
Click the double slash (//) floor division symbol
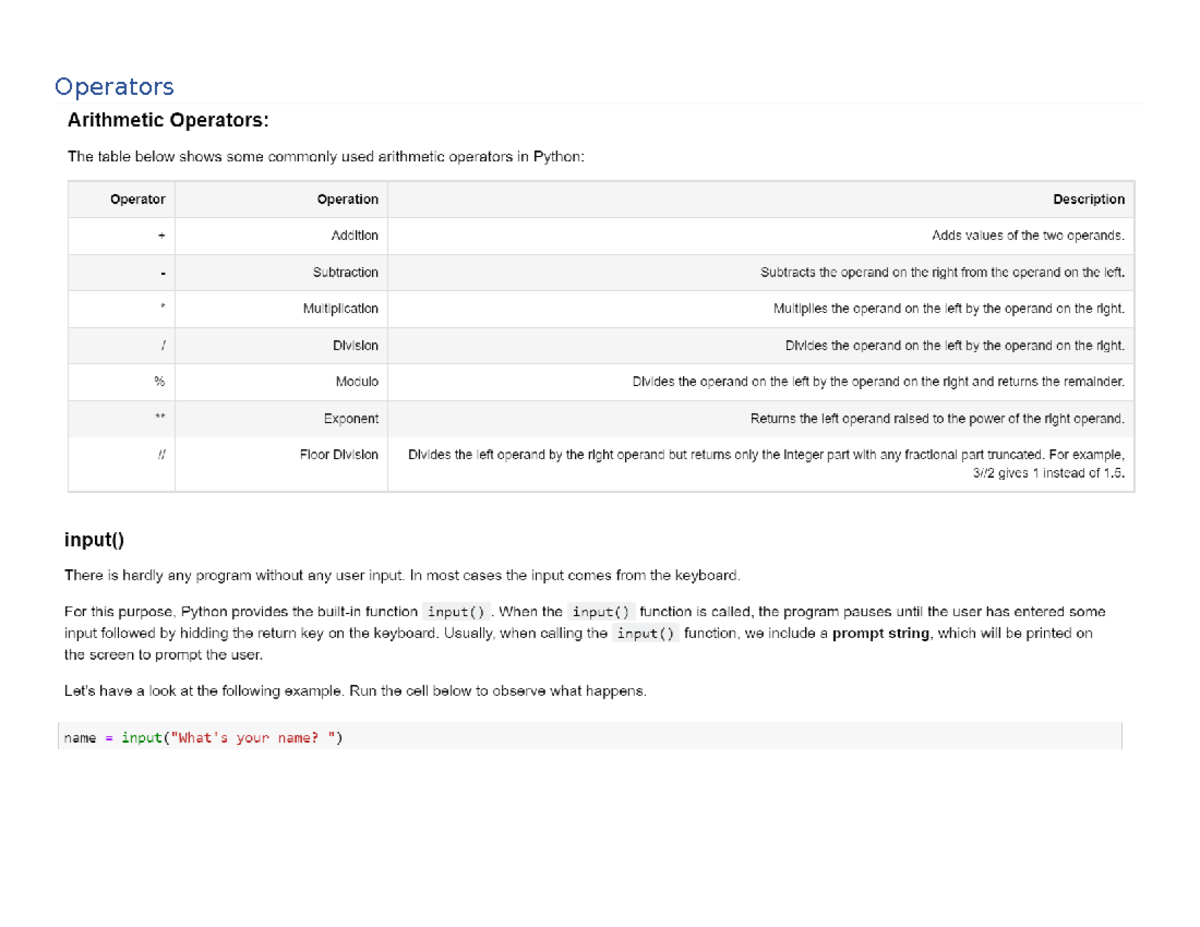[160, 455]
